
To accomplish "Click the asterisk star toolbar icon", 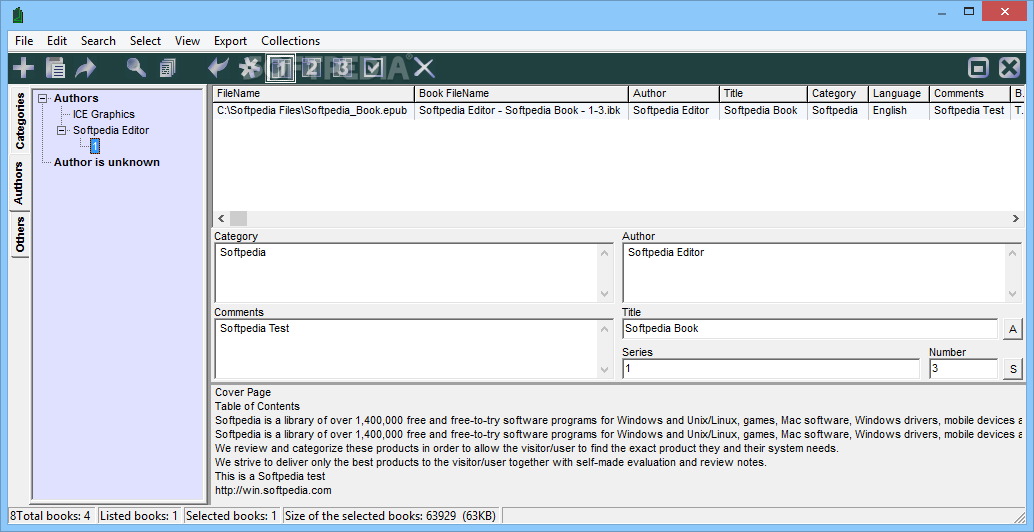I will [x=250, y=67].
